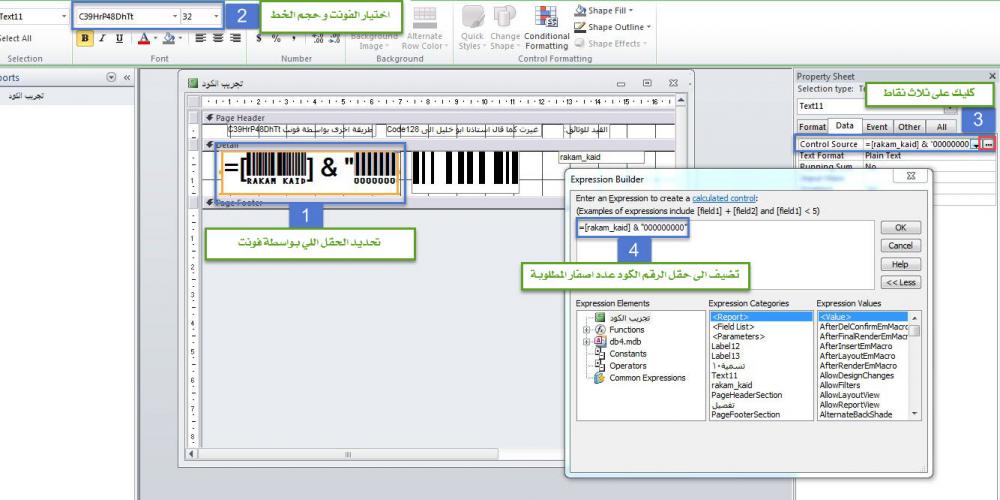Click Select All in Selection group

point(15,38)
